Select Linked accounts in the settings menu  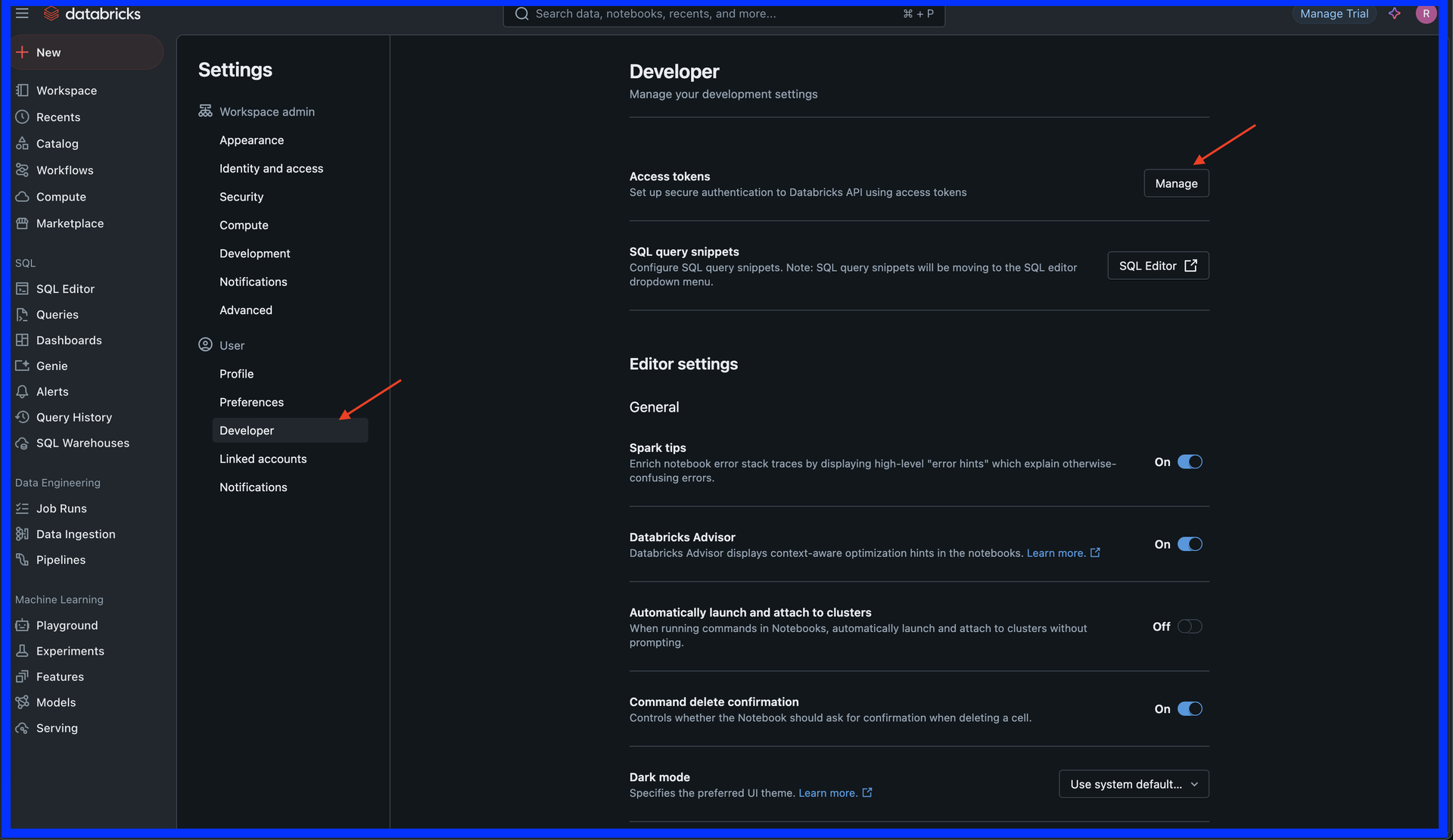[x=263, y=459]
